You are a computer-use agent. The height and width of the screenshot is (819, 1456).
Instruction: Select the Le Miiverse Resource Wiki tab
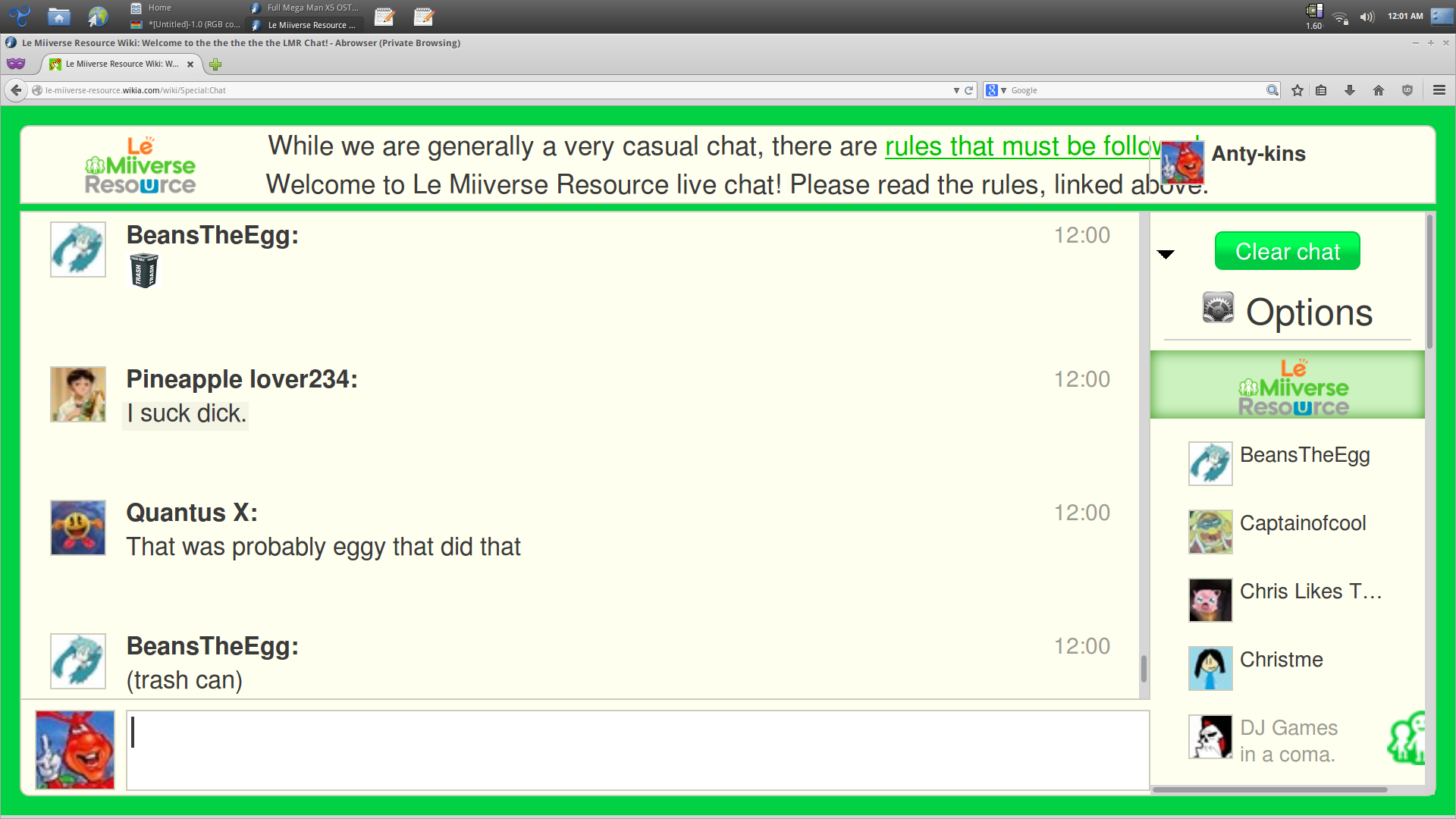121,64
